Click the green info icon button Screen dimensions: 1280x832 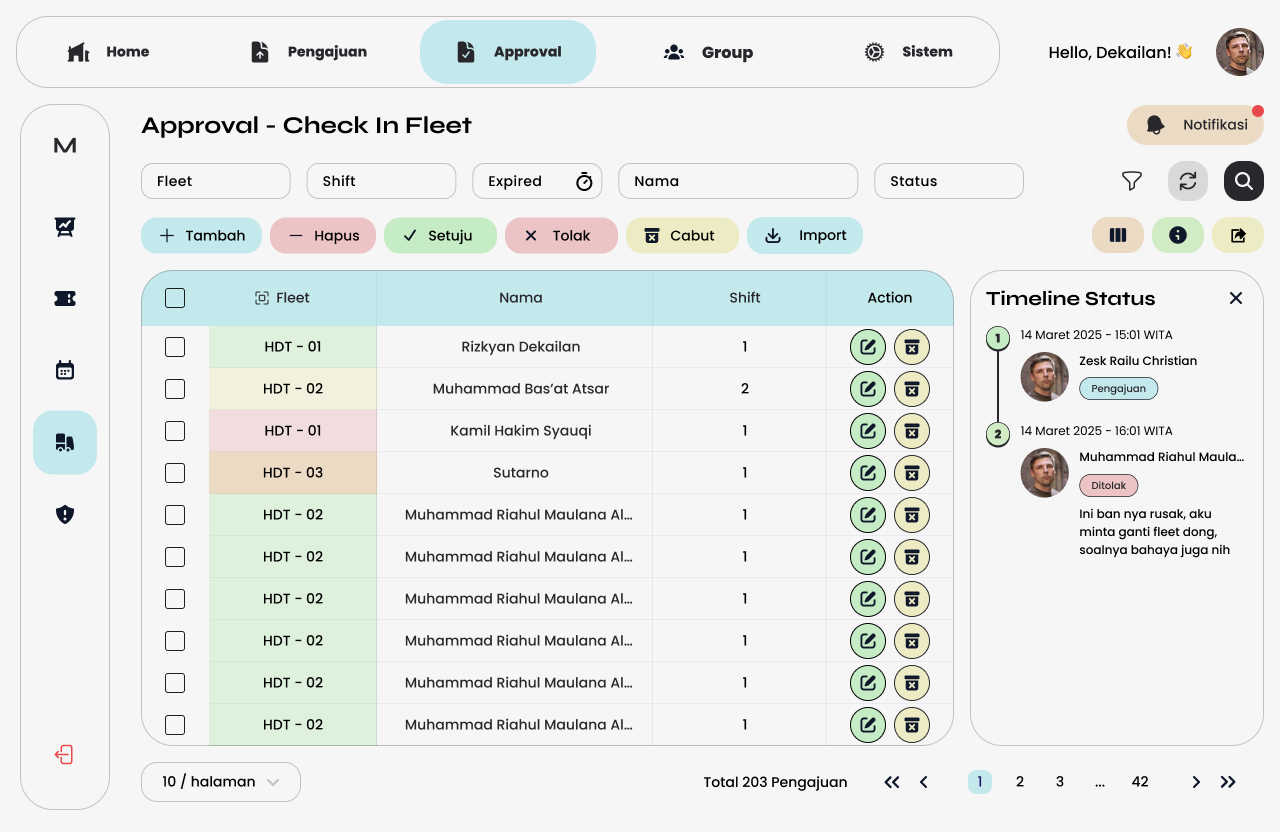(1177, 235)
